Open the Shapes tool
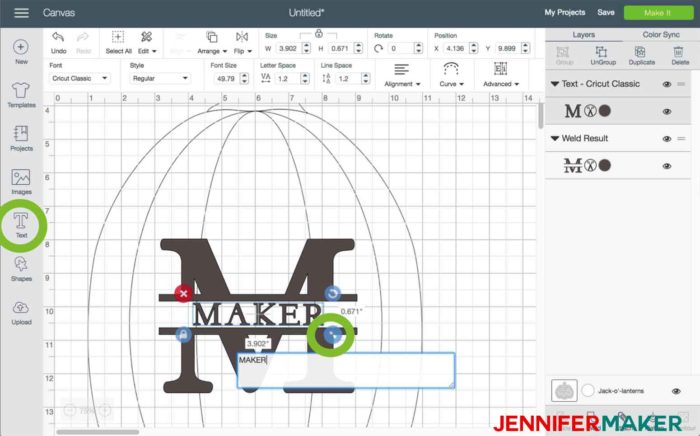The image size is (700, 436). click(21, 269)
